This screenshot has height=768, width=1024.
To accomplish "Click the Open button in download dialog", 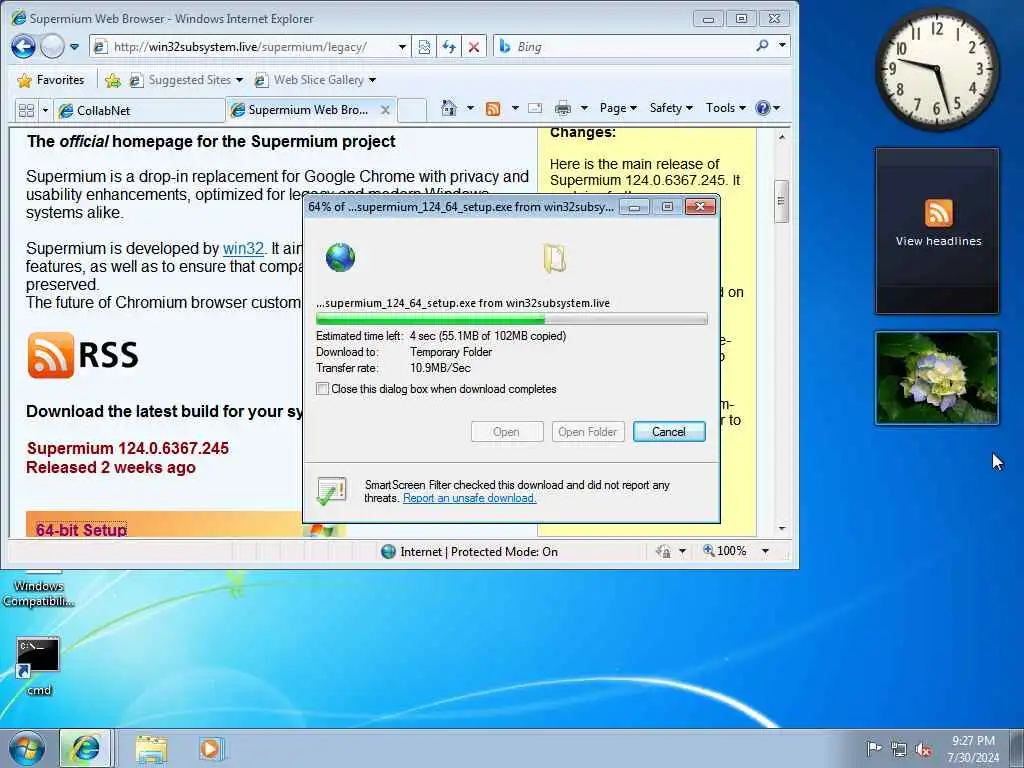I will coord(507,432).
